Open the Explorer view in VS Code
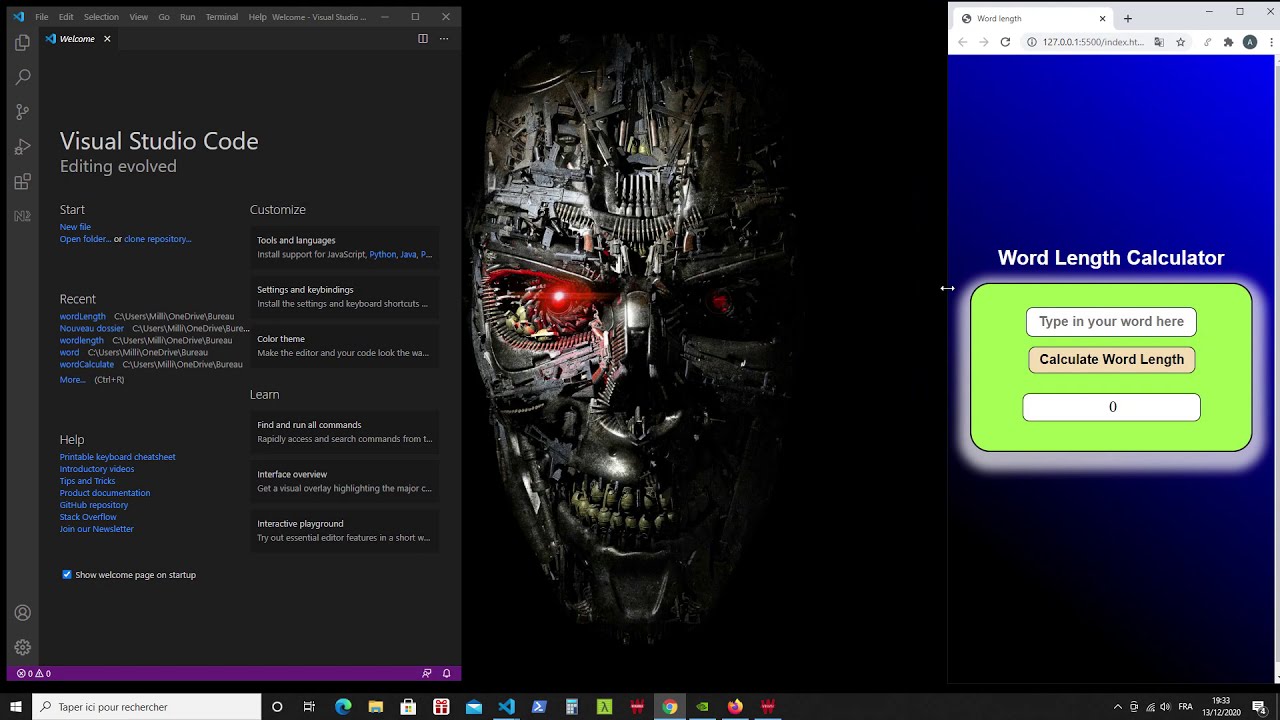1280x720 pixels. pos(22,43)
